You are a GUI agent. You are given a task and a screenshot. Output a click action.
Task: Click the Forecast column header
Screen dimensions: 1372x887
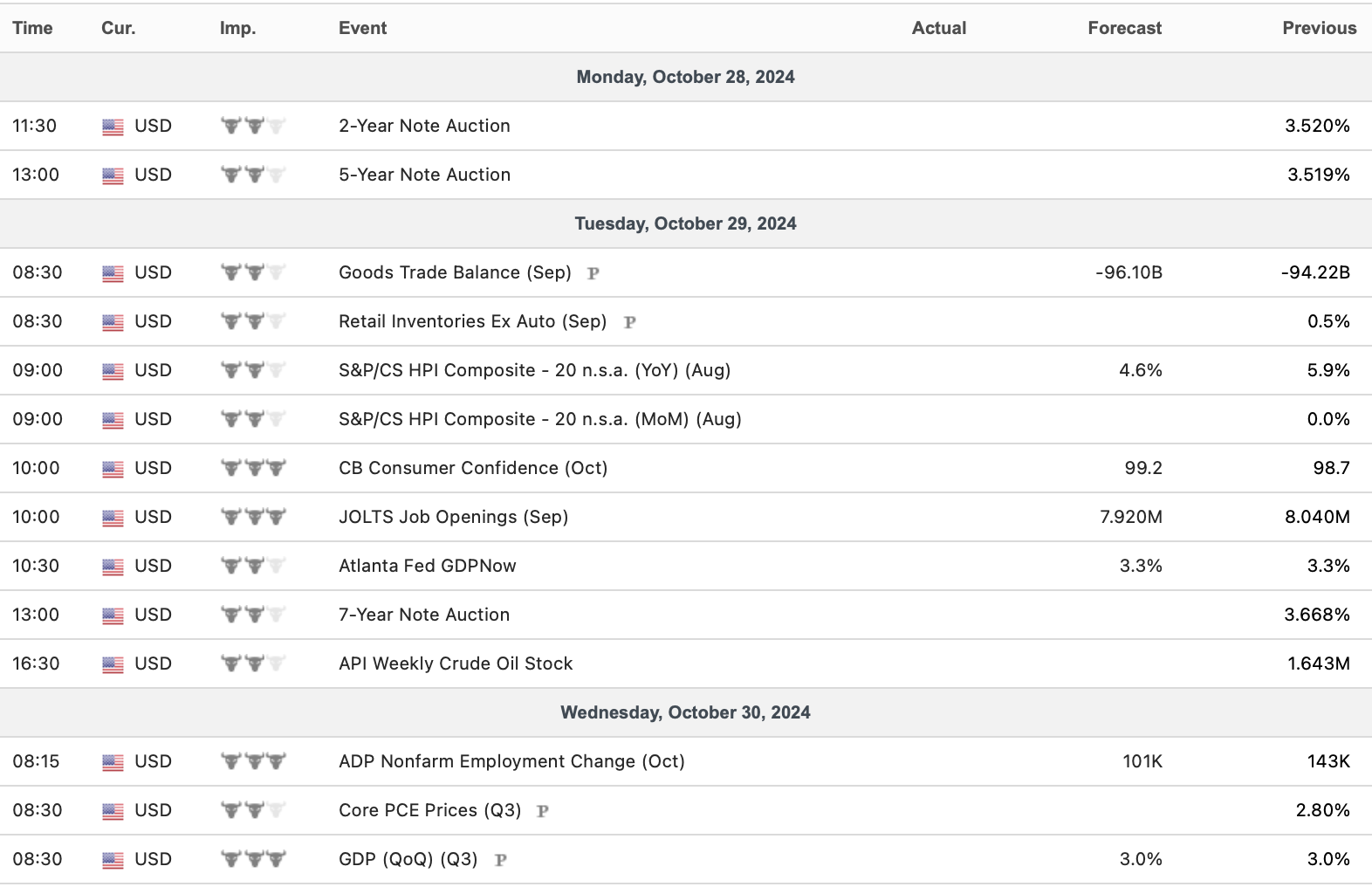coord(1124,28)
